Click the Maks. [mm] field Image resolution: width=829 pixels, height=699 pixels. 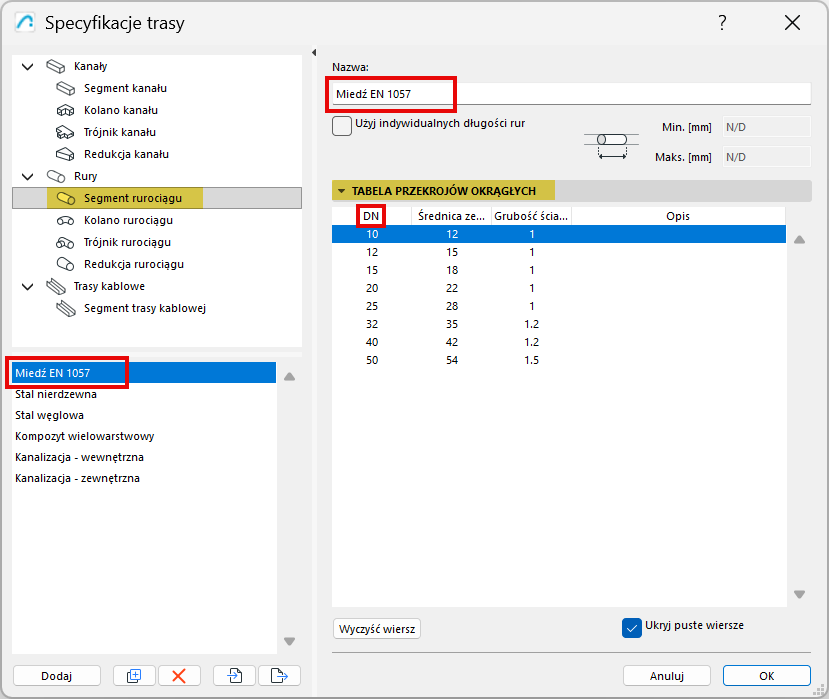tap(767, 157)
